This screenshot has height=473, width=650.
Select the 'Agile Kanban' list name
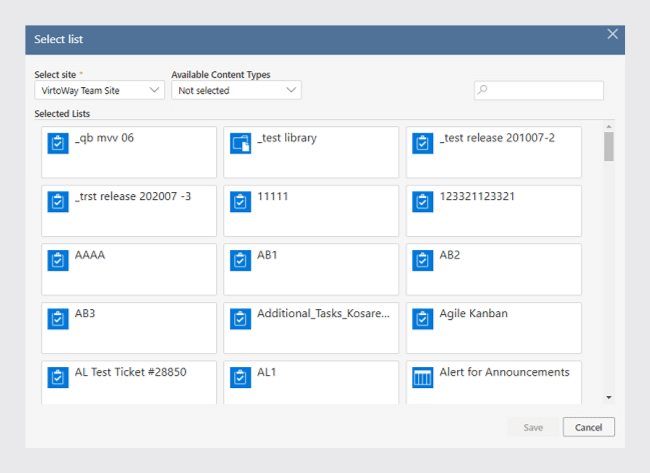(473, 314)
